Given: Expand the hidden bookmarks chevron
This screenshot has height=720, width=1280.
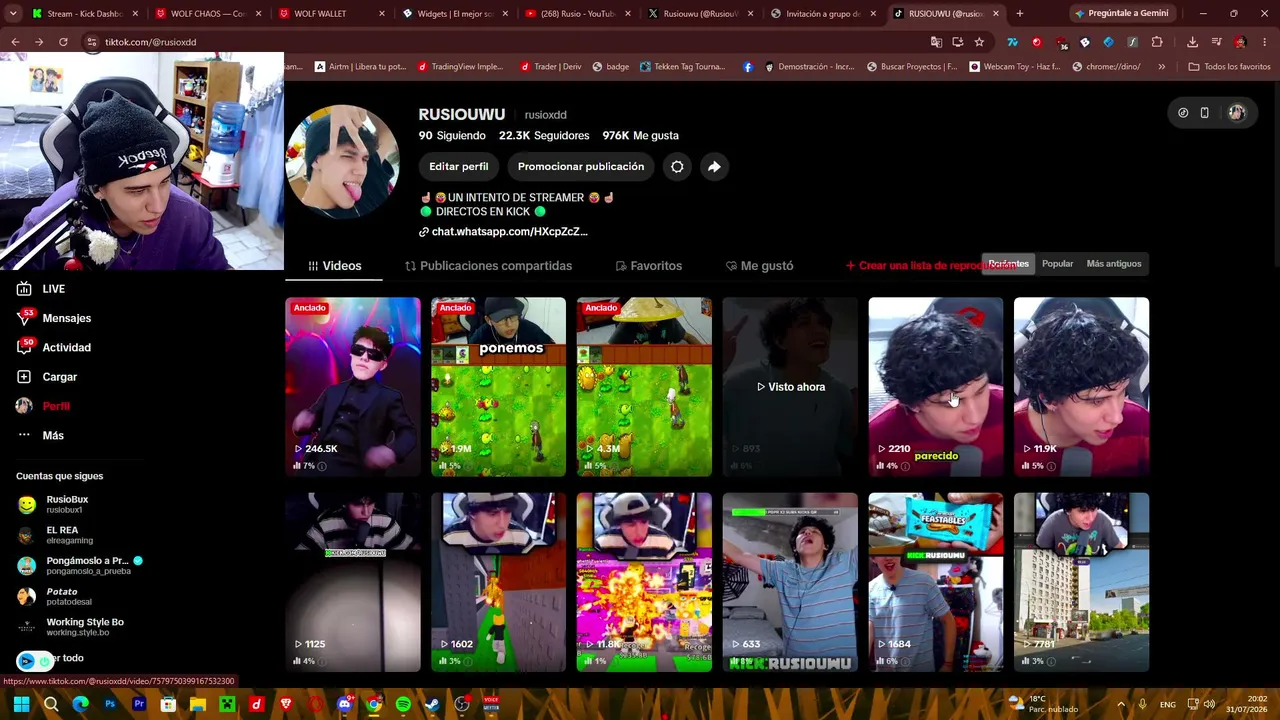Looking at the screenshot, I should point(1161,67).
